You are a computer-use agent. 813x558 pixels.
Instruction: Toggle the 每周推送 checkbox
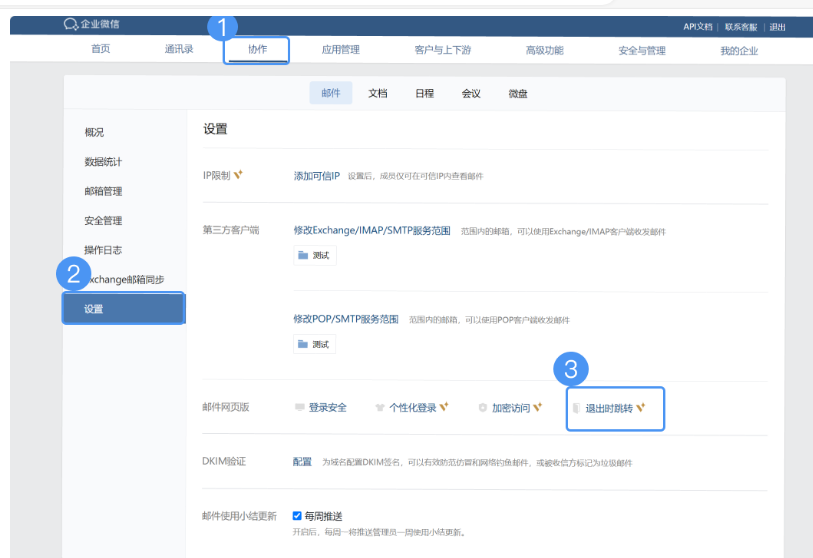(x=297, y=516)
